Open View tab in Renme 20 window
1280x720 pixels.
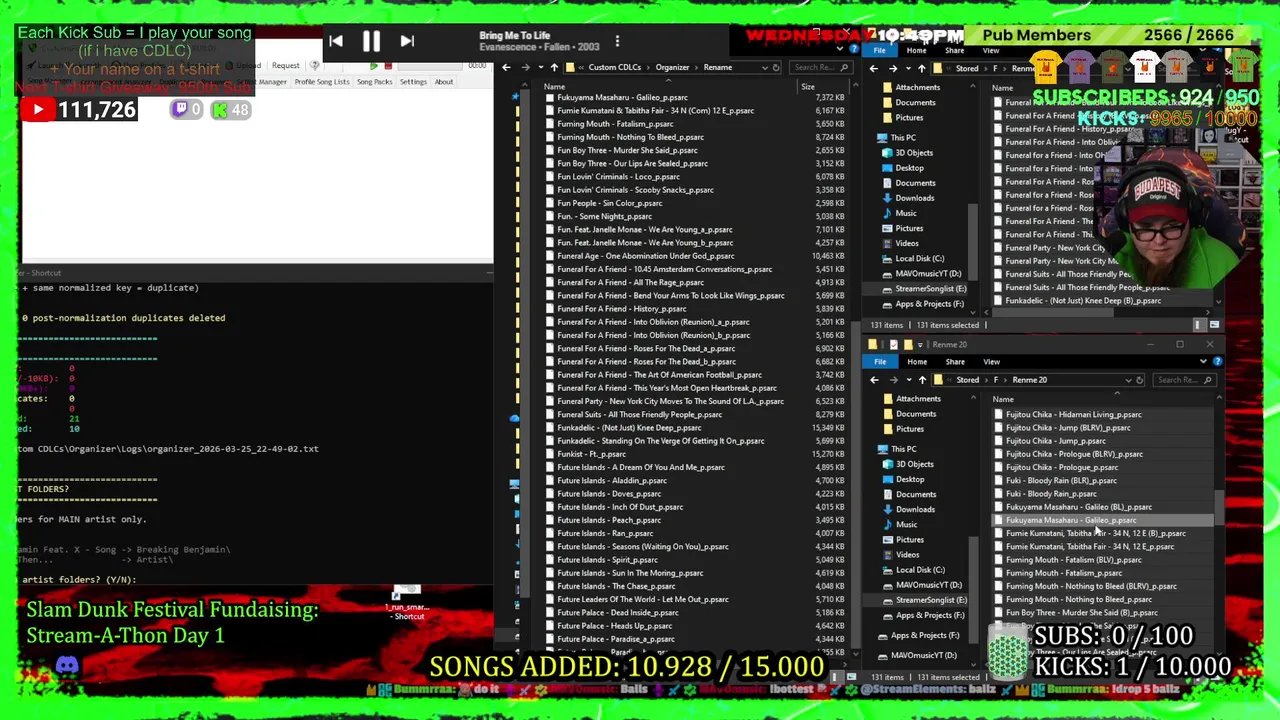(991, 362)
